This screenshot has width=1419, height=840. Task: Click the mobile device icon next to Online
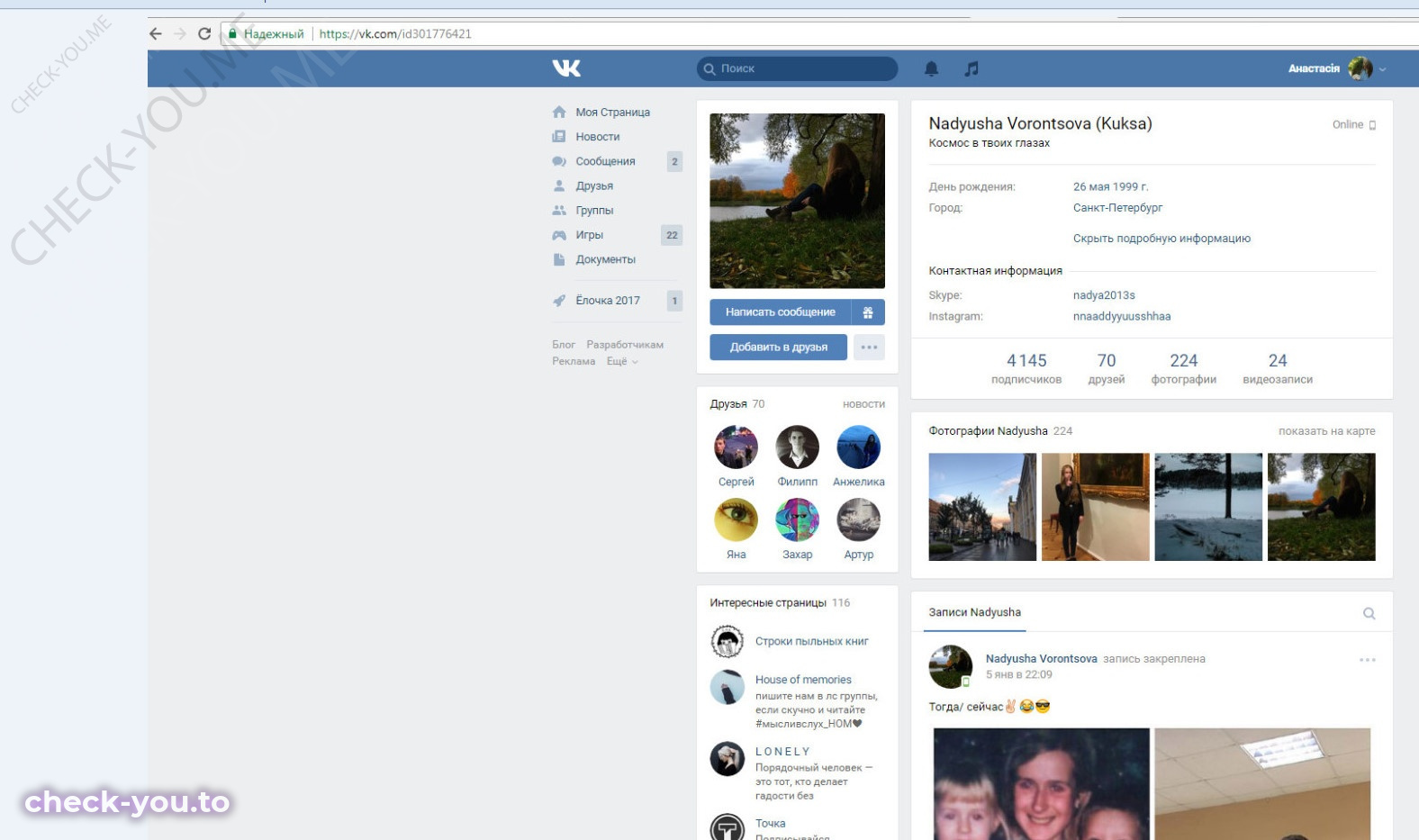1372,125
